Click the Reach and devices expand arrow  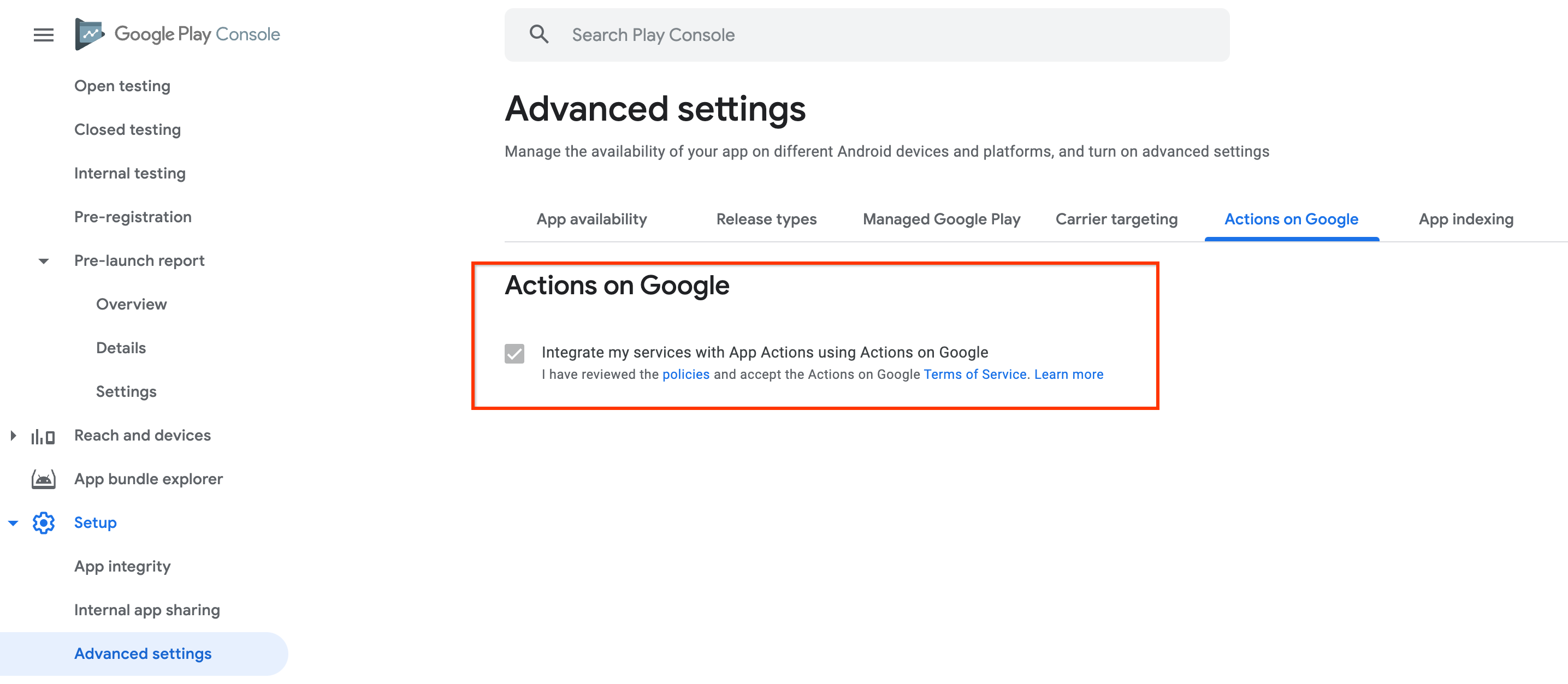point(14,435)
